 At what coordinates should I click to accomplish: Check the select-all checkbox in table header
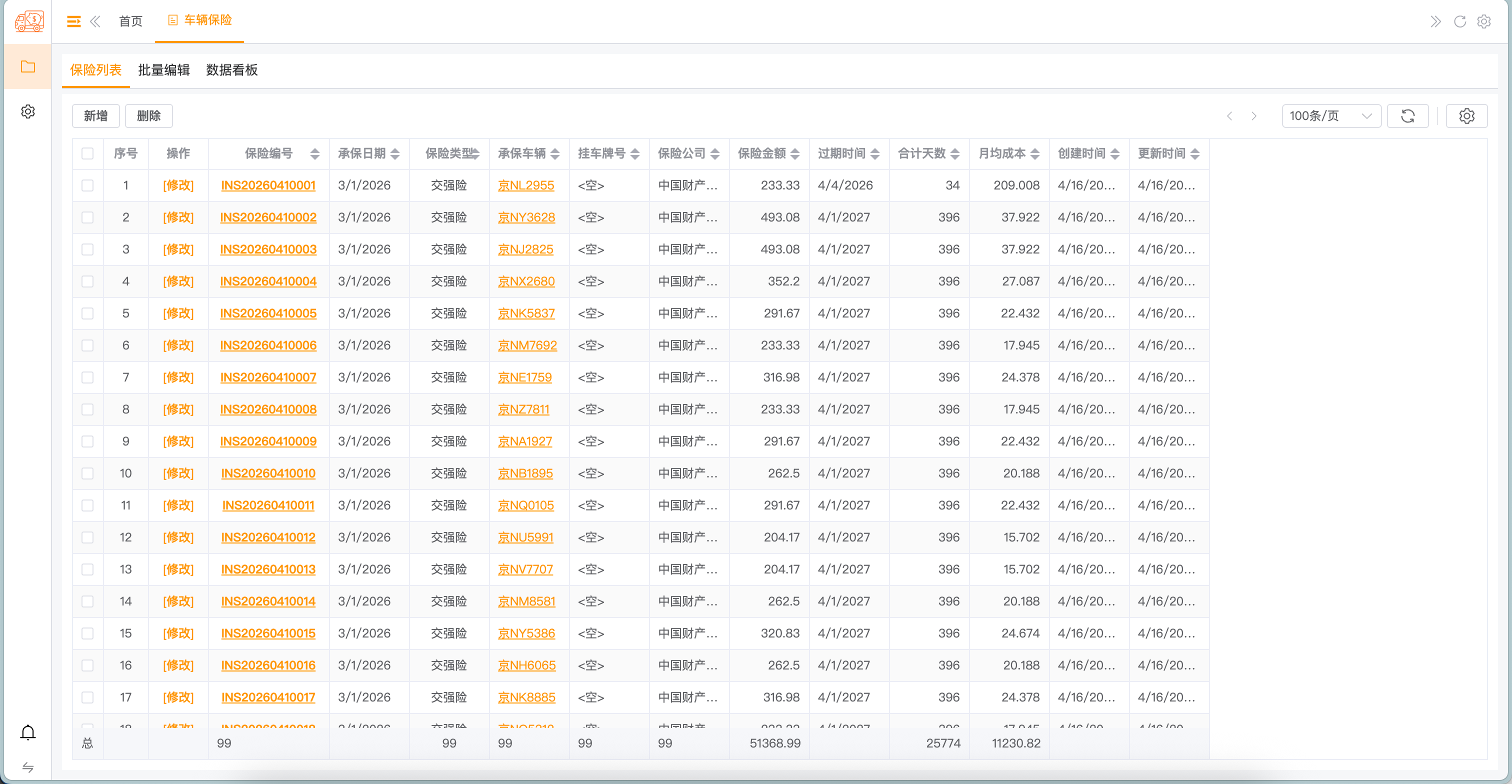[87, 153]
